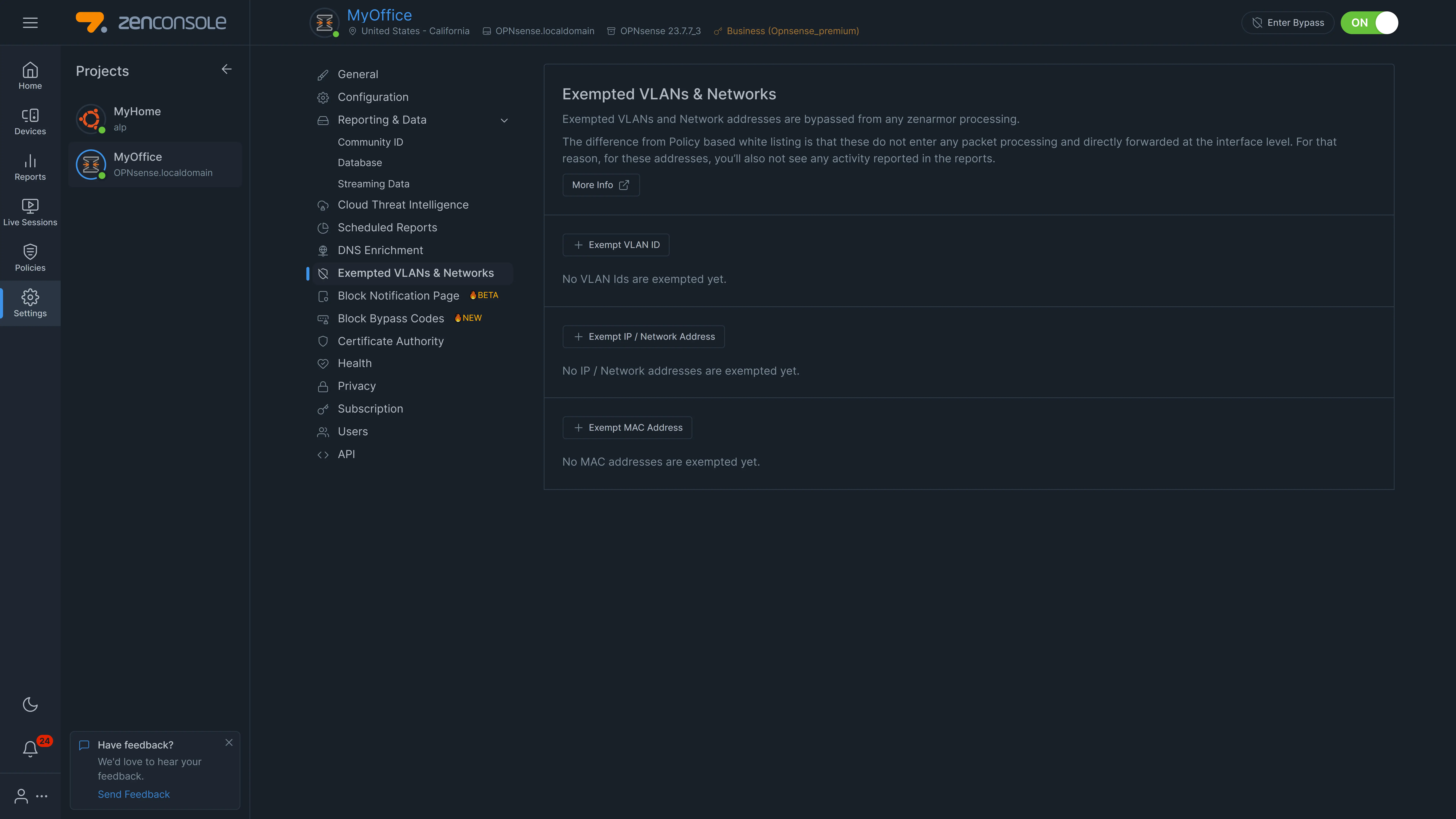1456x819 pixels.
Task: Select the MyOffice project in Projects list
Action: click(x=155, y=165)
